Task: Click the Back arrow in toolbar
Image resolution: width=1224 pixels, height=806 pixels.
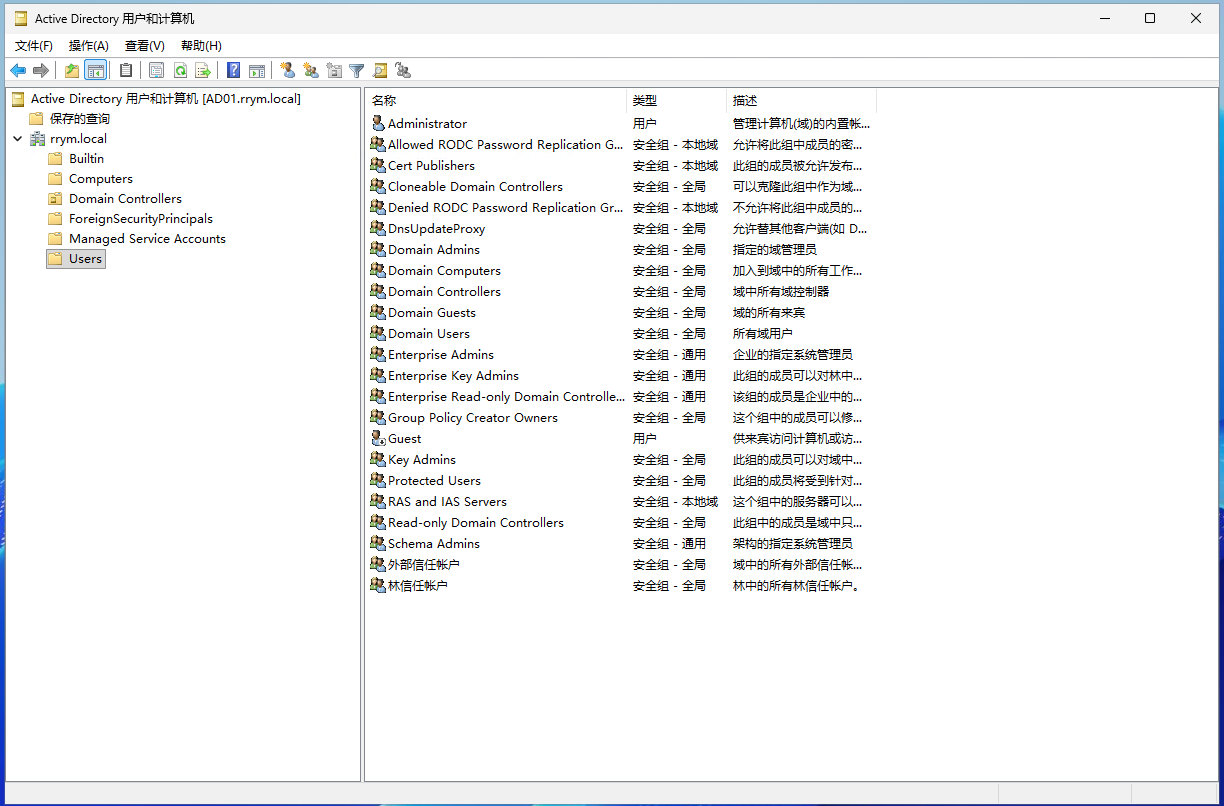Action: pos(18,70)
